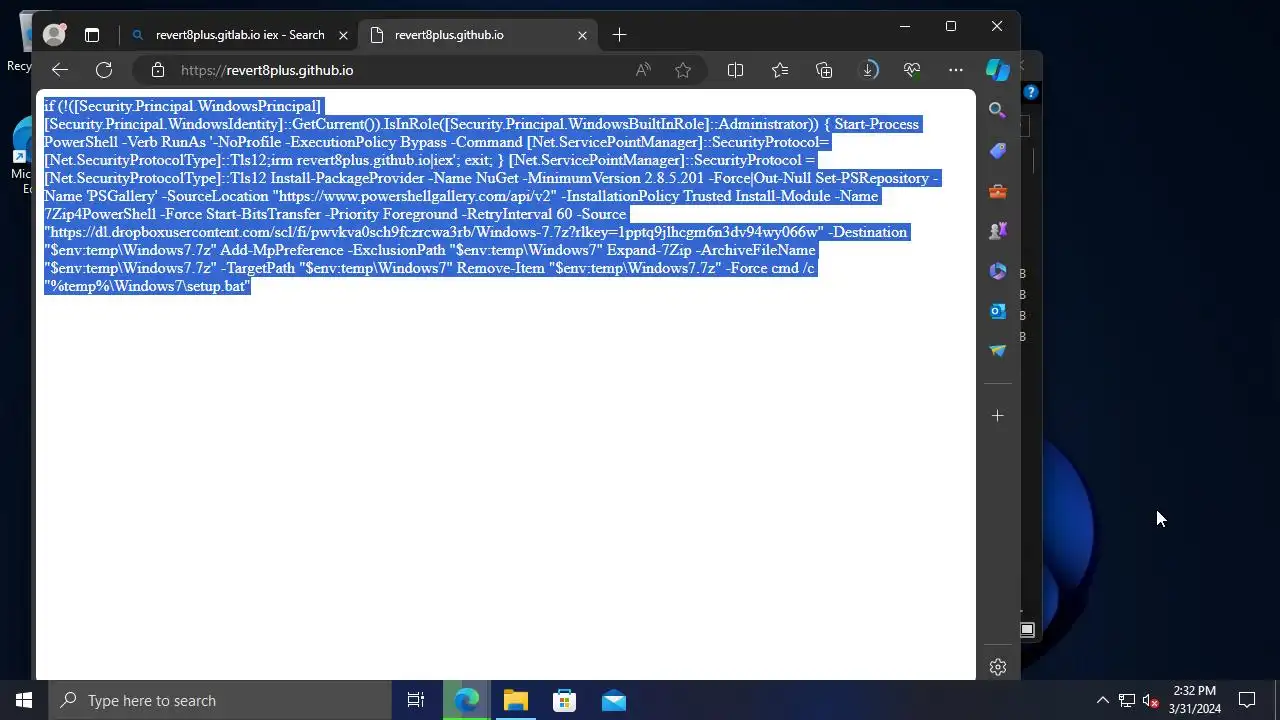
Task: Click the taskbar search box
Action: point(220,700)
